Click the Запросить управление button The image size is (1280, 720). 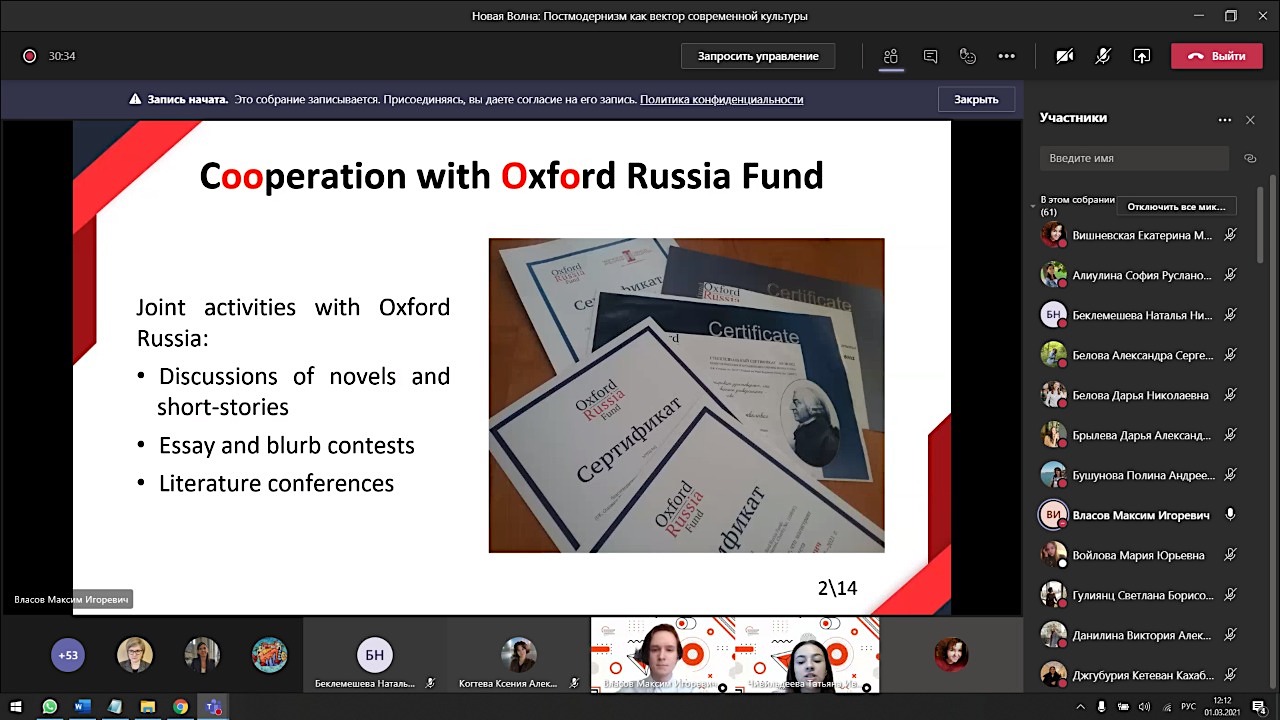click(x=758, y=56)
